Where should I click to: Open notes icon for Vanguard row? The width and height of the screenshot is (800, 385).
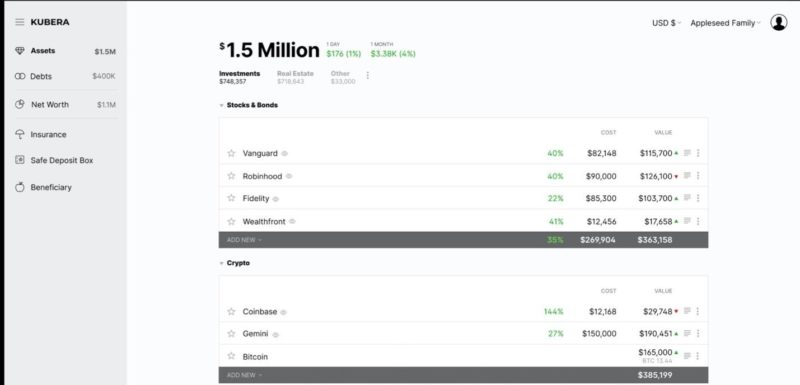[687, 153]
